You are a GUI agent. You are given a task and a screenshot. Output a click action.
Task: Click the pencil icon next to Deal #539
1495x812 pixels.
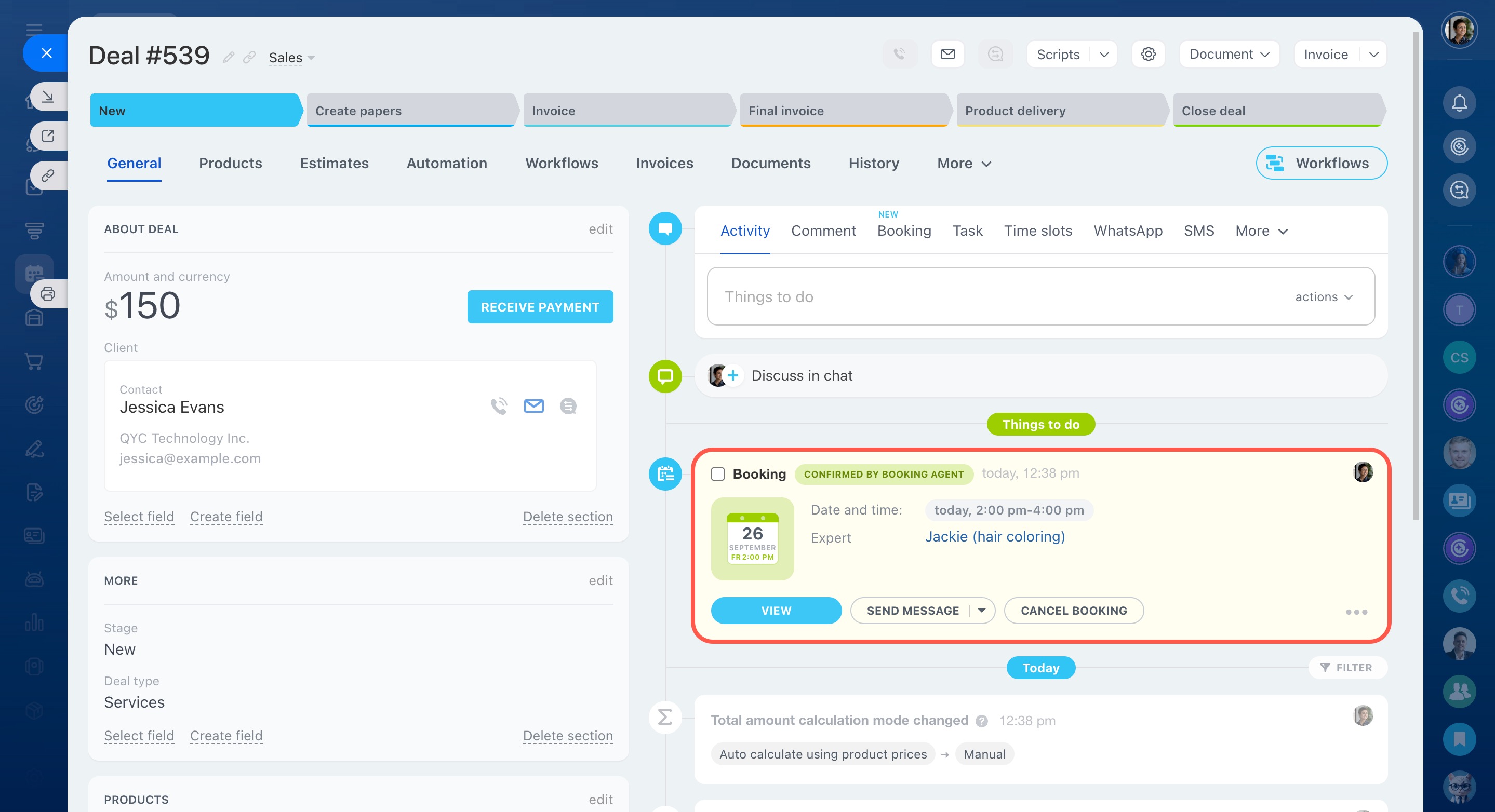229,57
